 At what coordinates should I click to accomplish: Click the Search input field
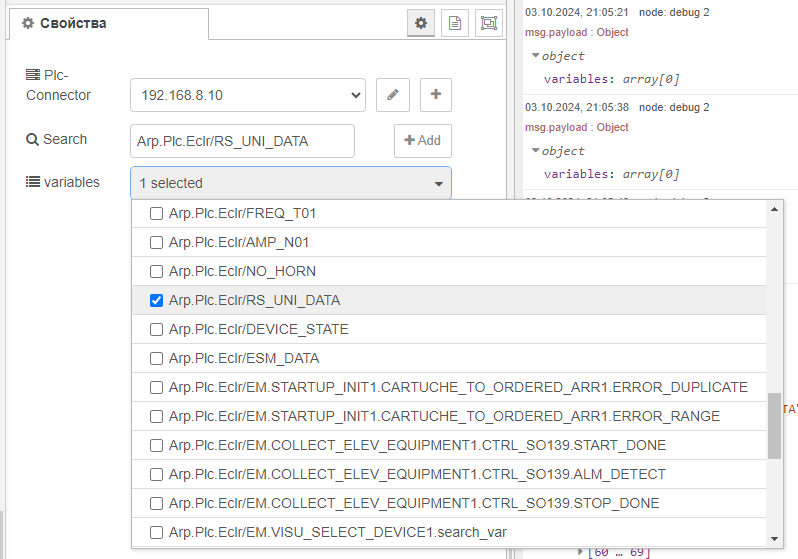point(242,141)
